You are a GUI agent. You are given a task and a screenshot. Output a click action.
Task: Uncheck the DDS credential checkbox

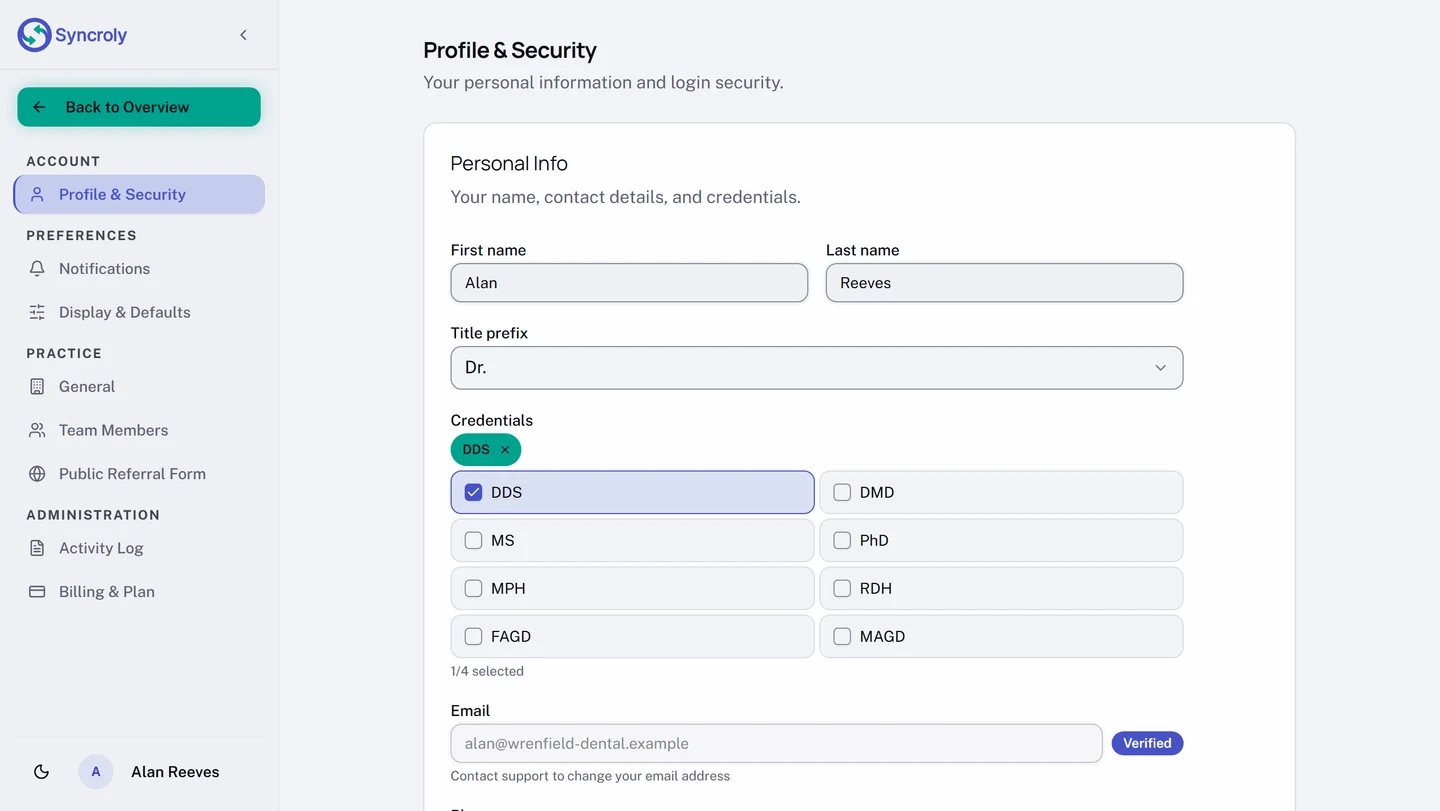pos(474,492)
